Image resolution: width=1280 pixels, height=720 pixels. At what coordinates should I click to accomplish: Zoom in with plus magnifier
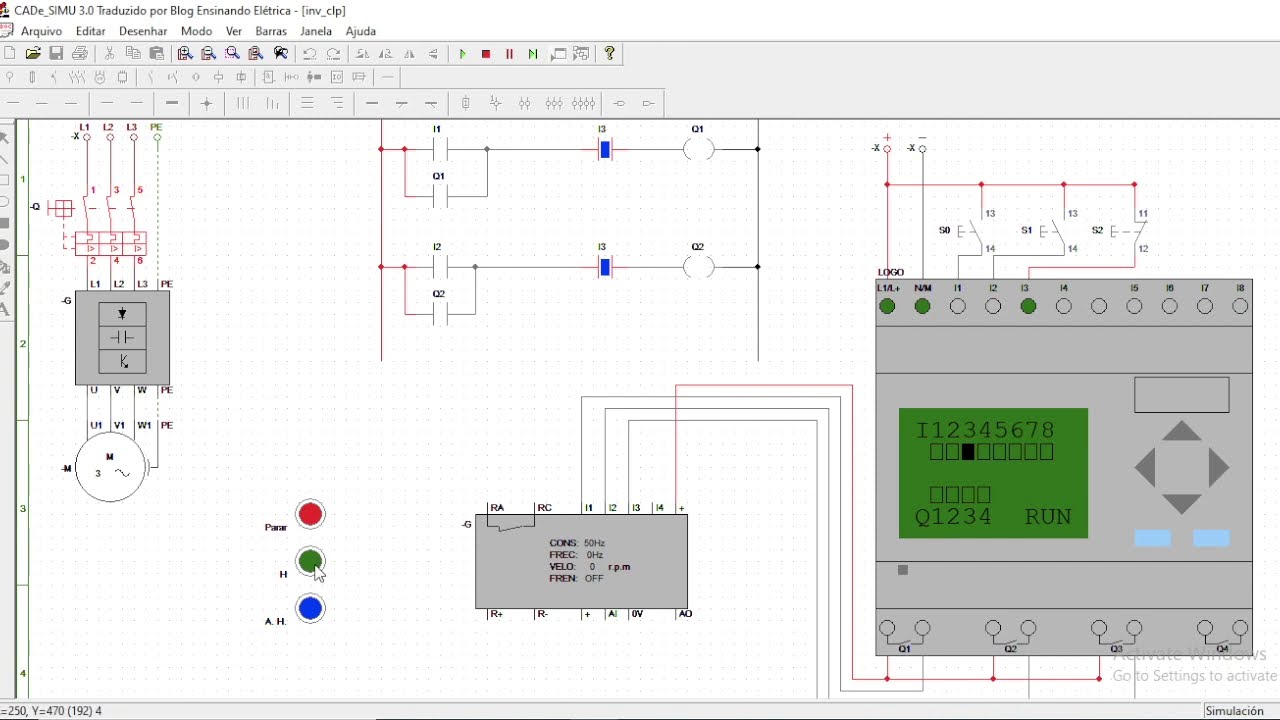click(185, 54)
